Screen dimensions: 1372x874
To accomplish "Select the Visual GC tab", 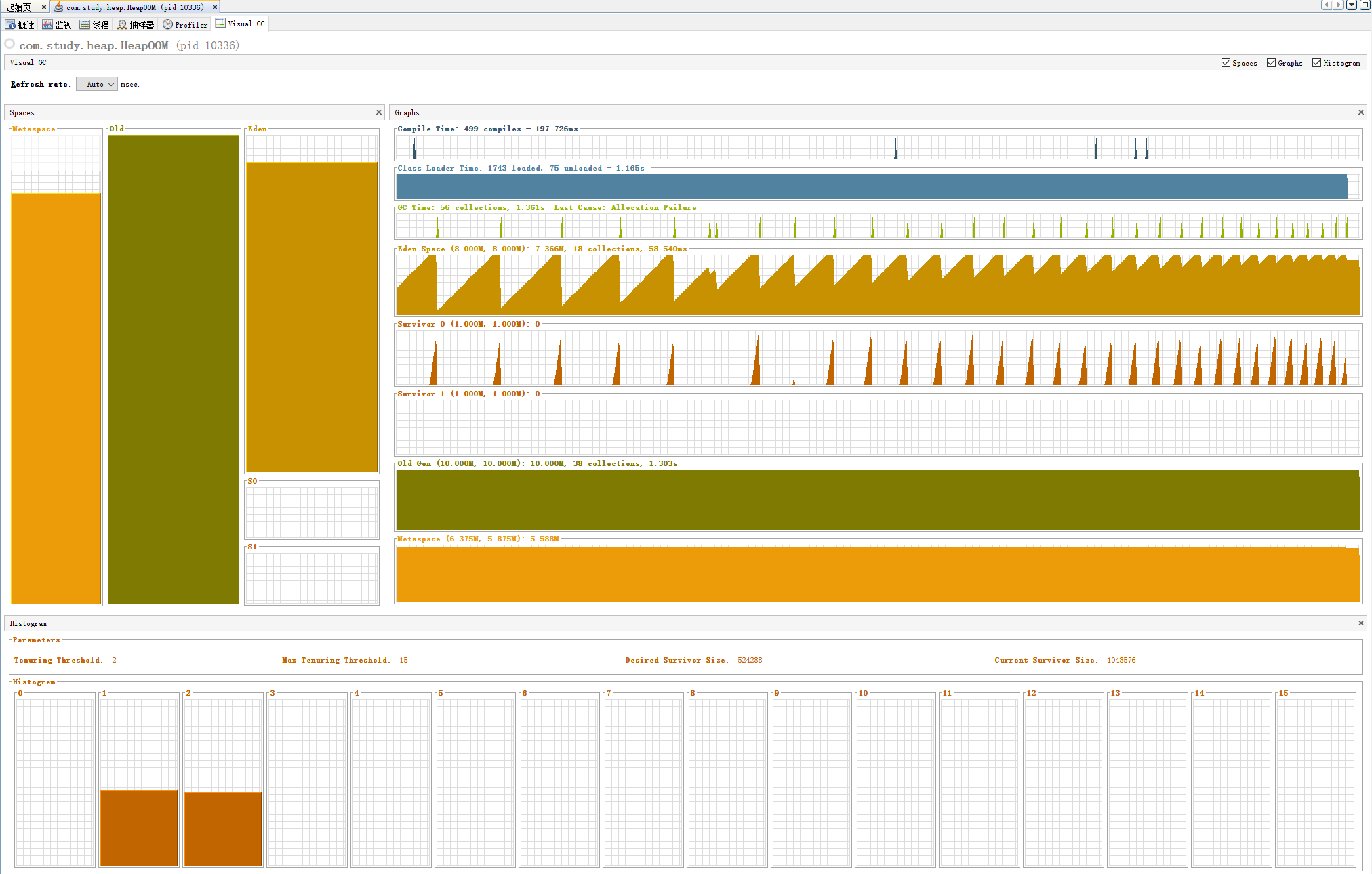I will tap(241, 24).
